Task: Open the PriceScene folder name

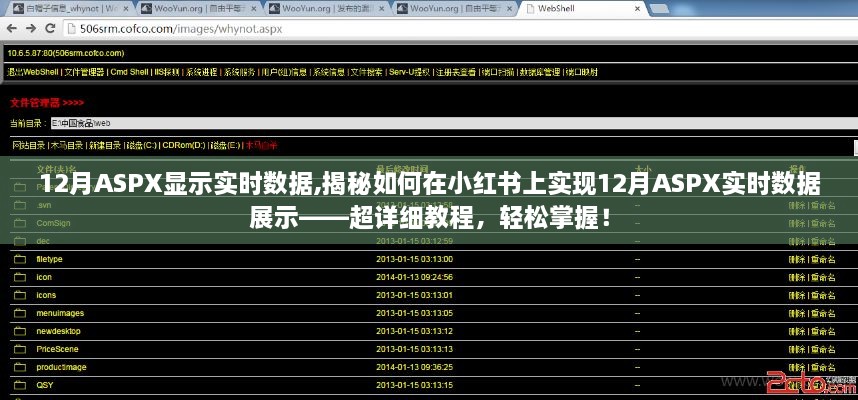Action: 57,349
